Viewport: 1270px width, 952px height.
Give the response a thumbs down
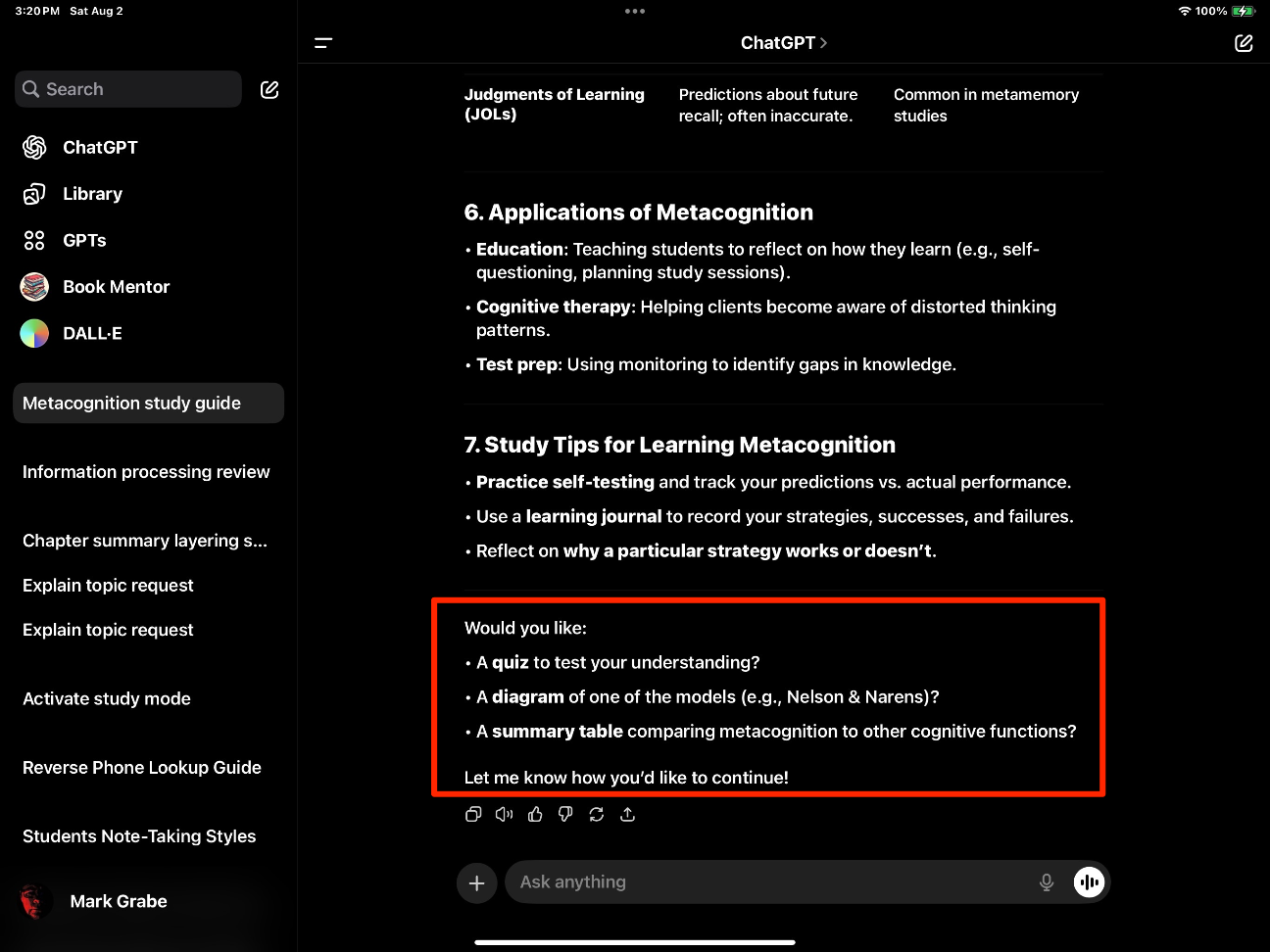coord(565,814)
